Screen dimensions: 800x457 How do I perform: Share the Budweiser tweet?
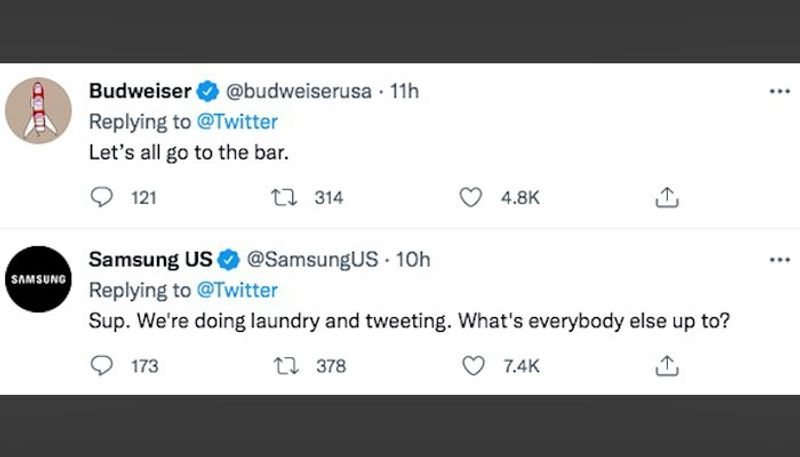tap(666, 198)
